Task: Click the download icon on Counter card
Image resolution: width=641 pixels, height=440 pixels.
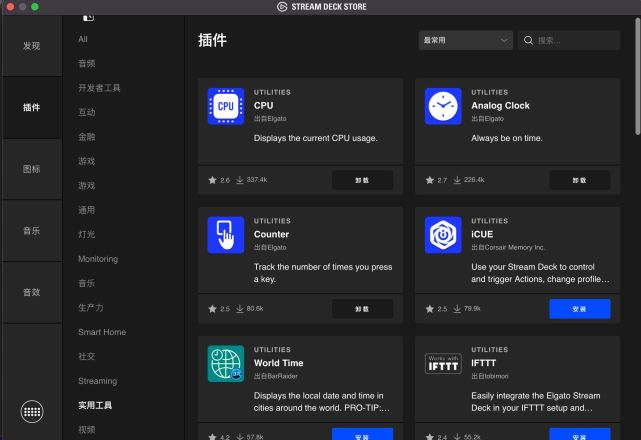Action: point(240,309)
